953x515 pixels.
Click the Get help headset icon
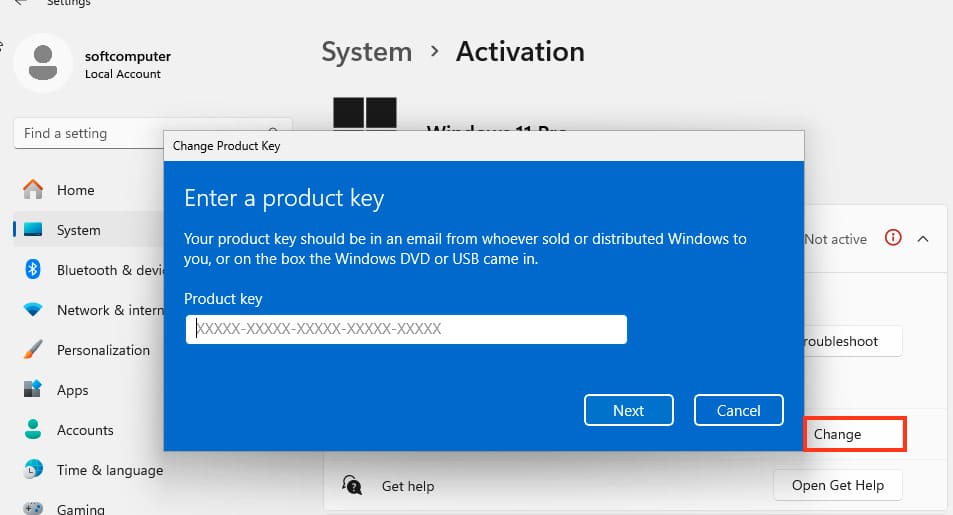[352, 485]
